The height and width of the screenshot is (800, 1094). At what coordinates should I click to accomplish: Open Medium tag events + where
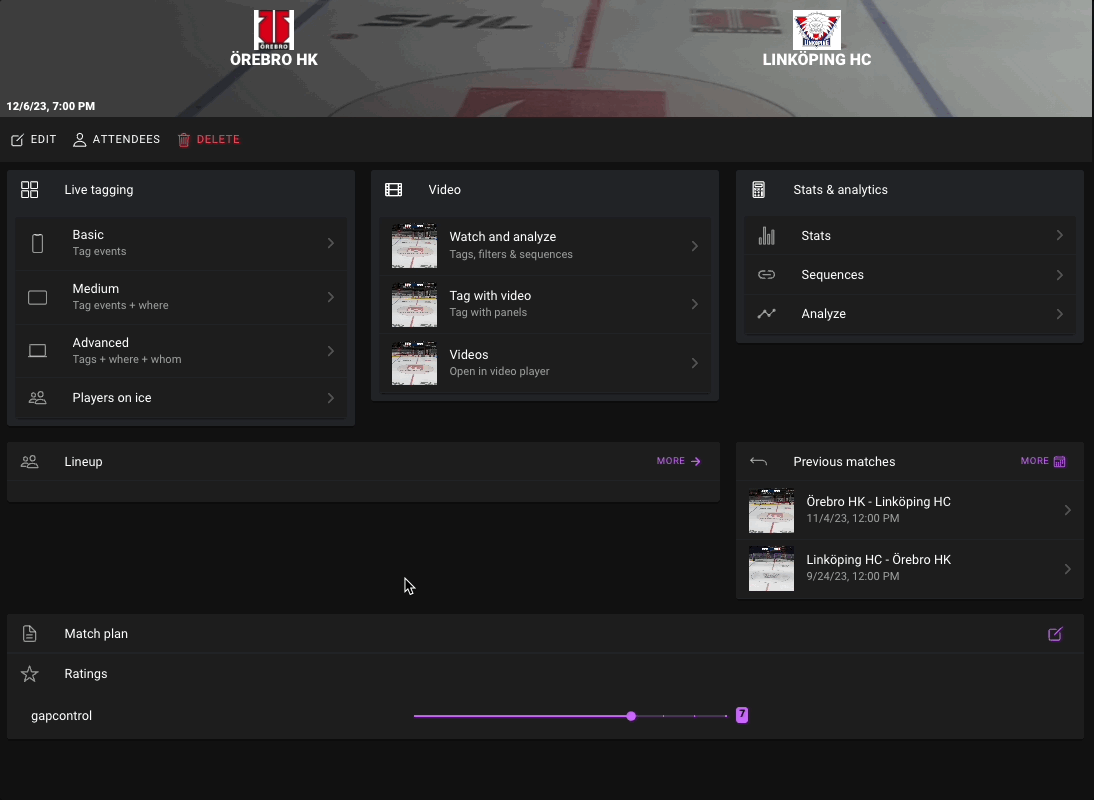pos(180,297)
